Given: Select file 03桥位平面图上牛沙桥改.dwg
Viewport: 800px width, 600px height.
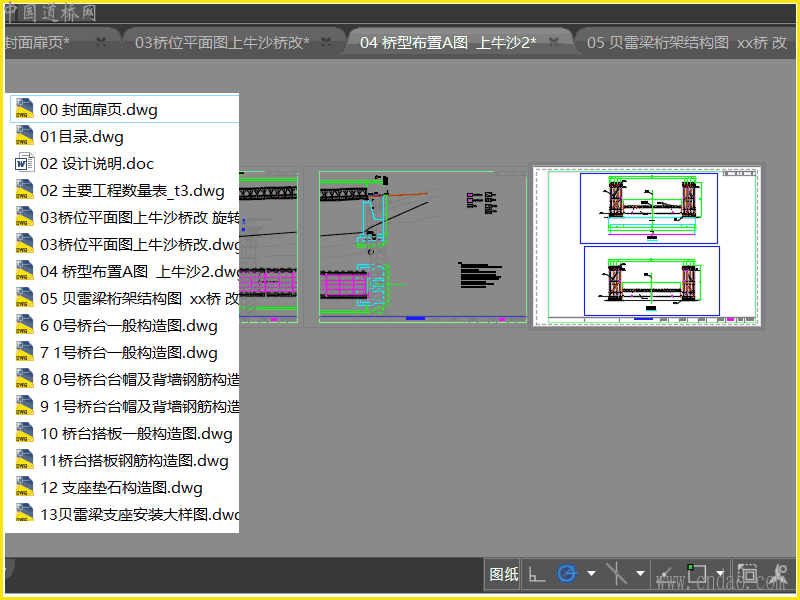Looking at the screenshot, I should [x=124, y=245].
